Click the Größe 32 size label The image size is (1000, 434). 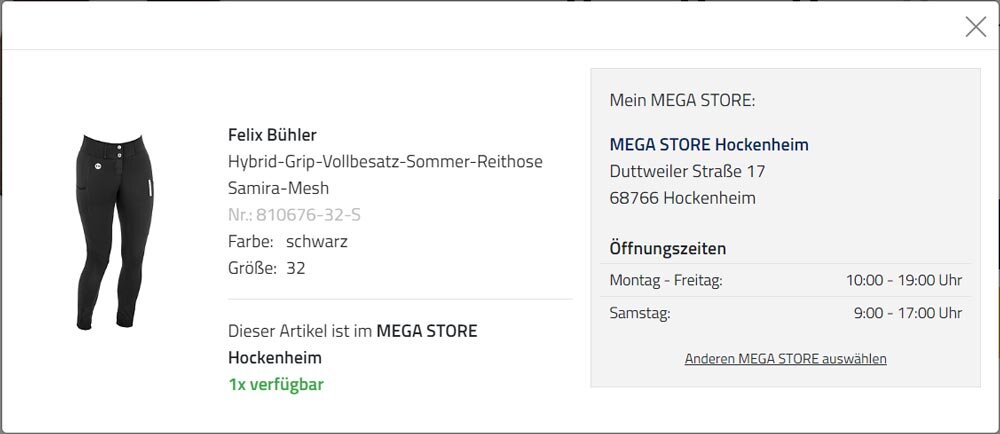[267, 268]
